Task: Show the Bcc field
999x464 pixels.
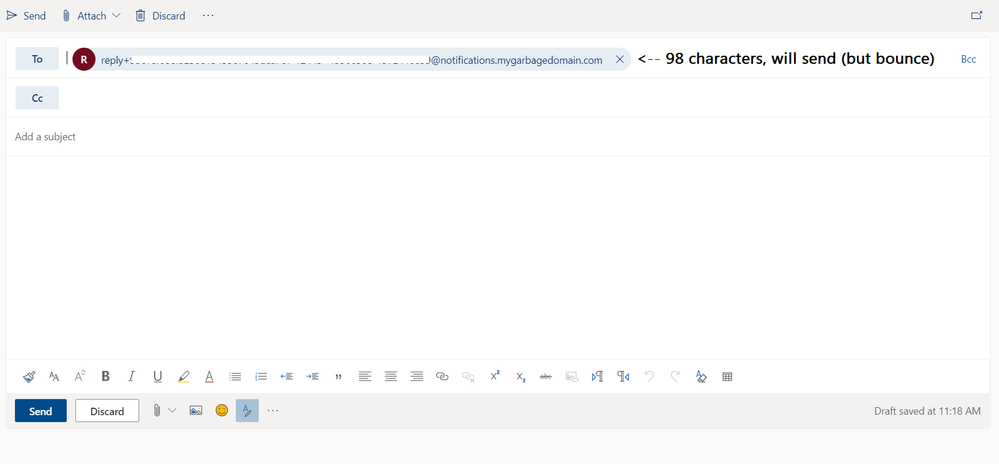Action: click(x=968, y=60)
